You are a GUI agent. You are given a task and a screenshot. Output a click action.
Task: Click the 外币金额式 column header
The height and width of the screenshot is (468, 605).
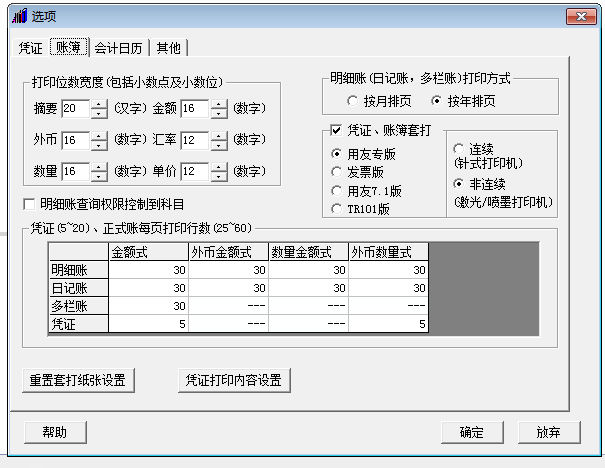[228, 252]
